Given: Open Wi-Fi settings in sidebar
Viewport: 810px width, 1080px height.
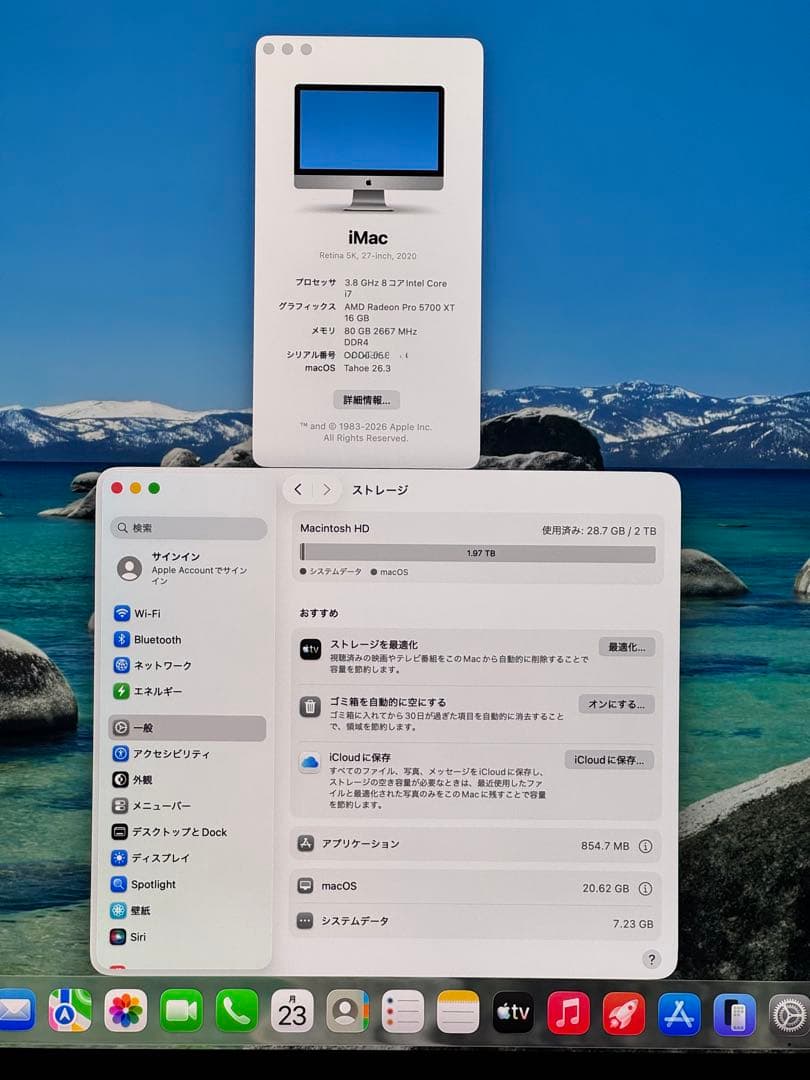Looking at the screenshot, I should point(137,613).
